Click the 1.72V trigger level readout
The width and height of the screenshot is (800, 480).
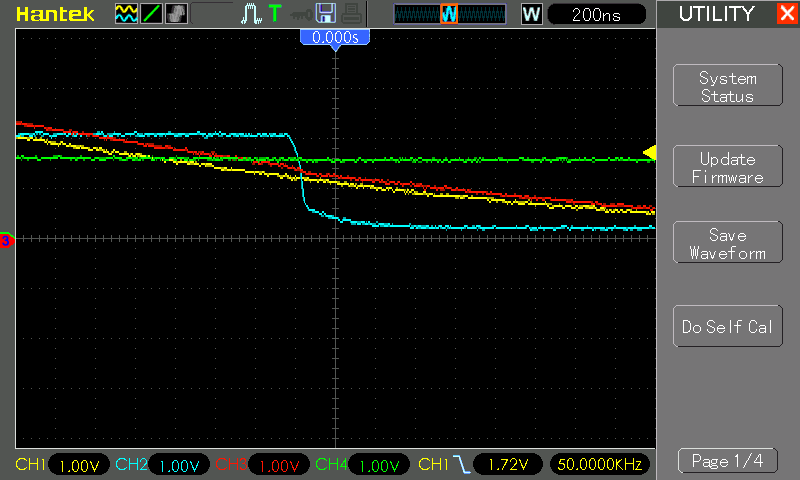pyautogui.click(x=508, y=465)
